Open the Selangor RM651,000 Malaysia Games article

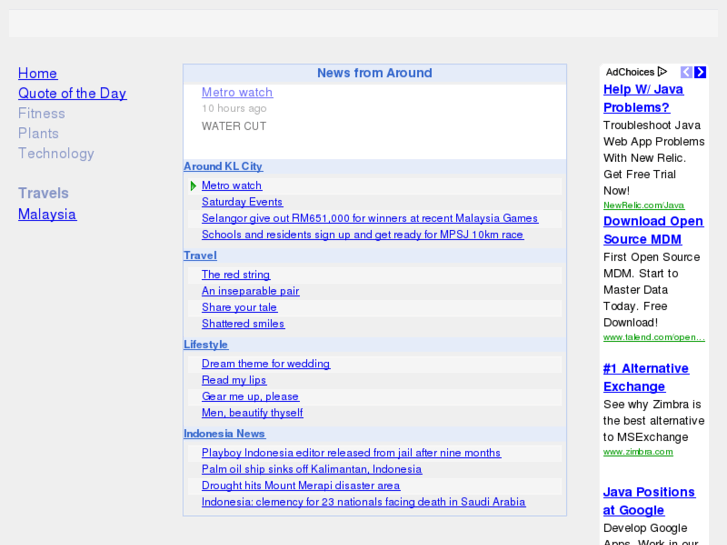click(x=370, y=218)
